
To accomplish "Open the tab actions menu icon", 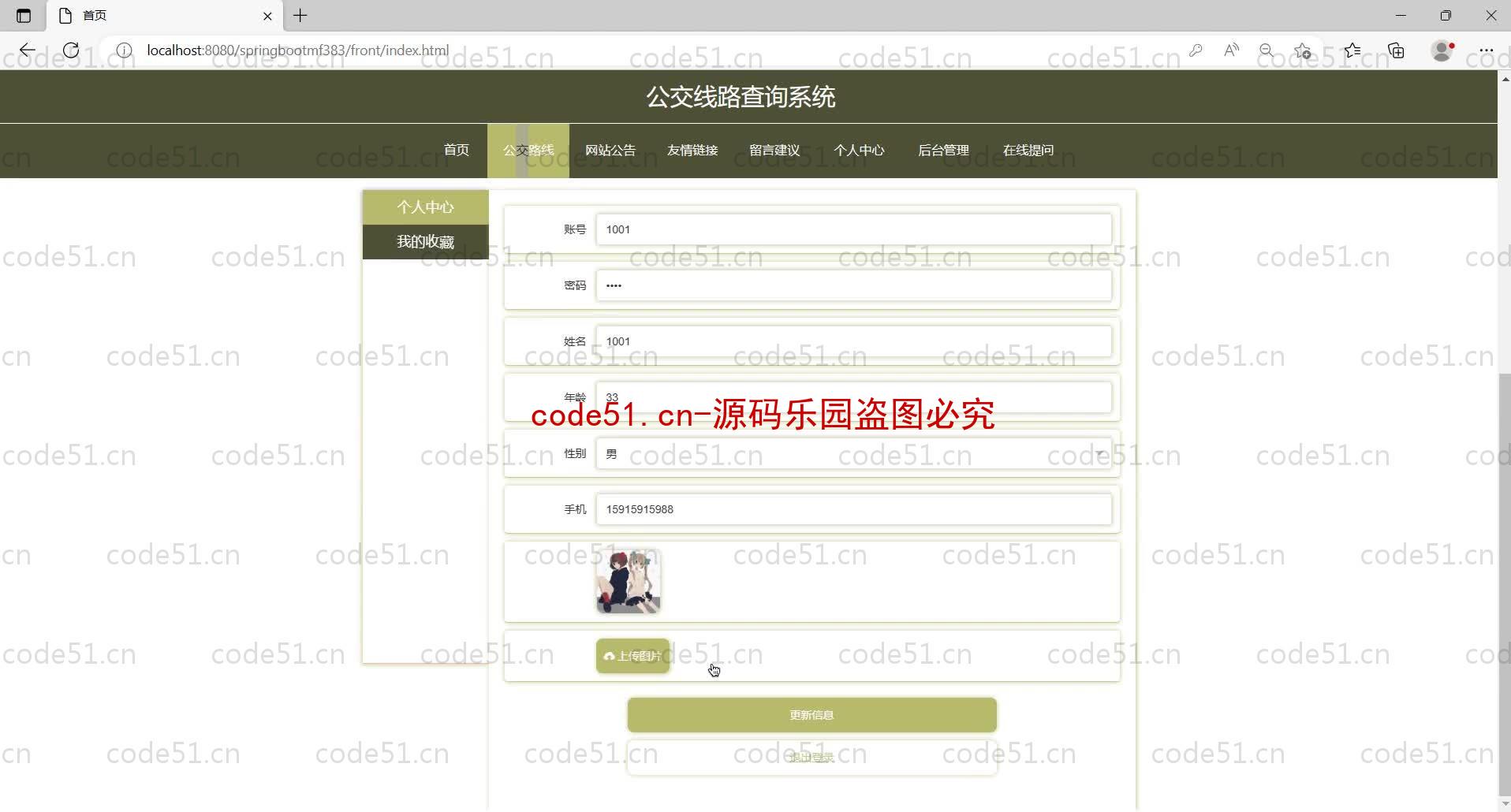I will 24,15.
